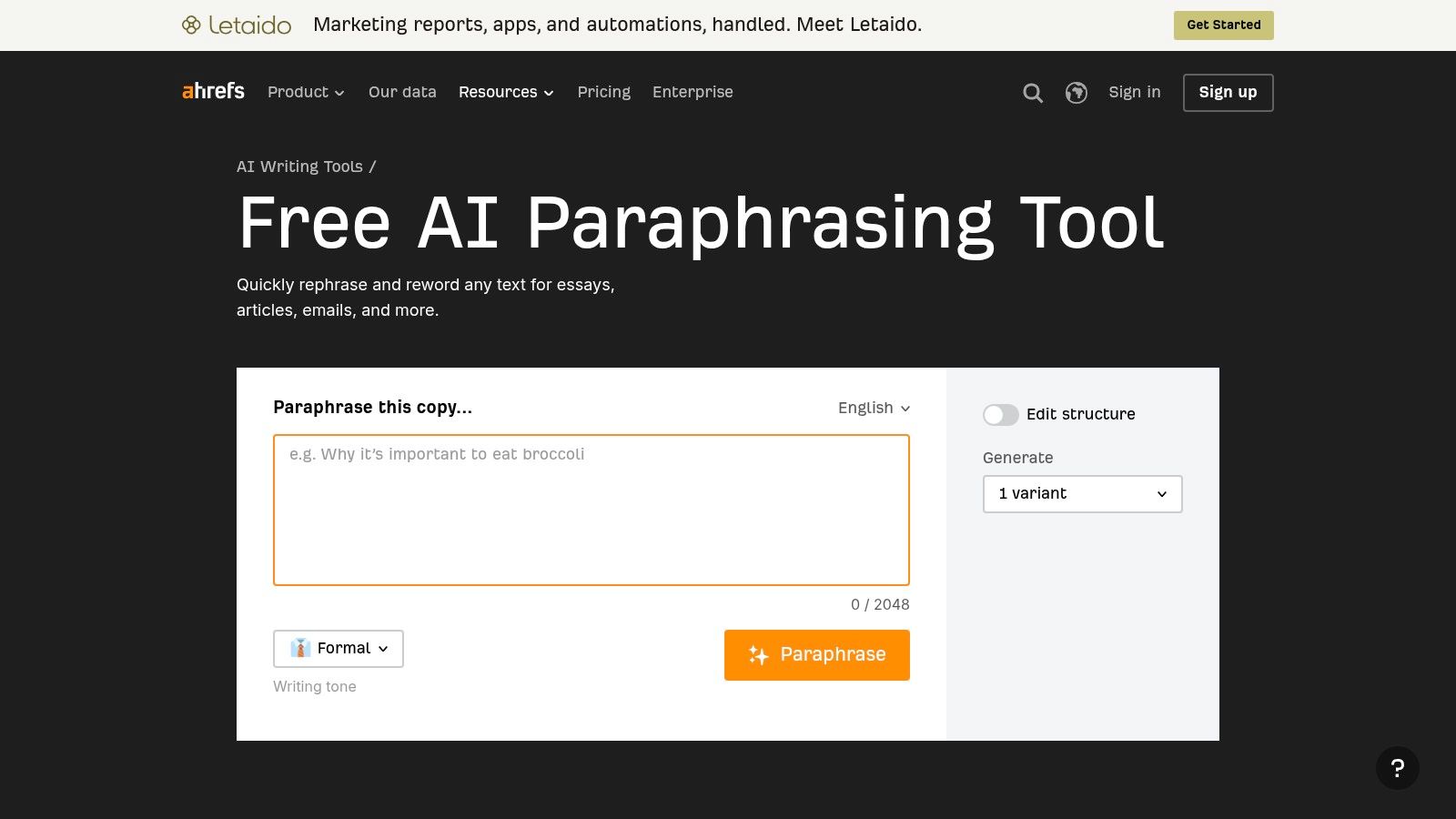Viewport: 1456px width, 819px height.
Task: Follow the AI Writing Tools breadcrumb
Action: click(x=299, y=167)
